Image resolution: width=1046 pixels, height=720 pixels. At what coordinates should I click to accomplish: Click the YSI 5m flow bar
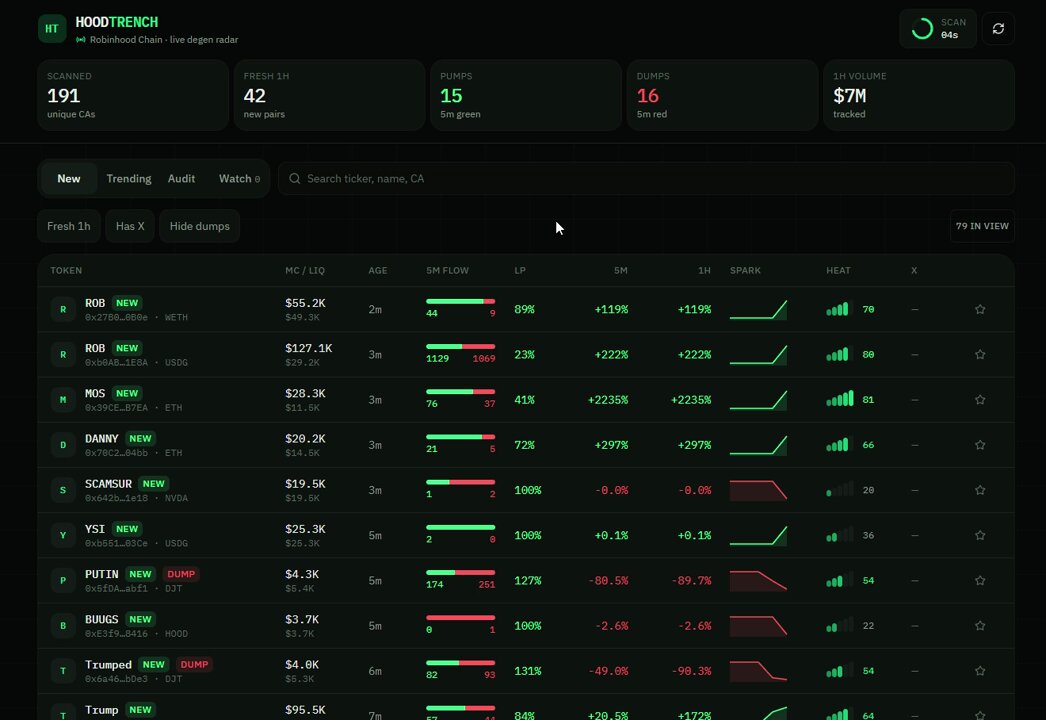pos(460,527)
